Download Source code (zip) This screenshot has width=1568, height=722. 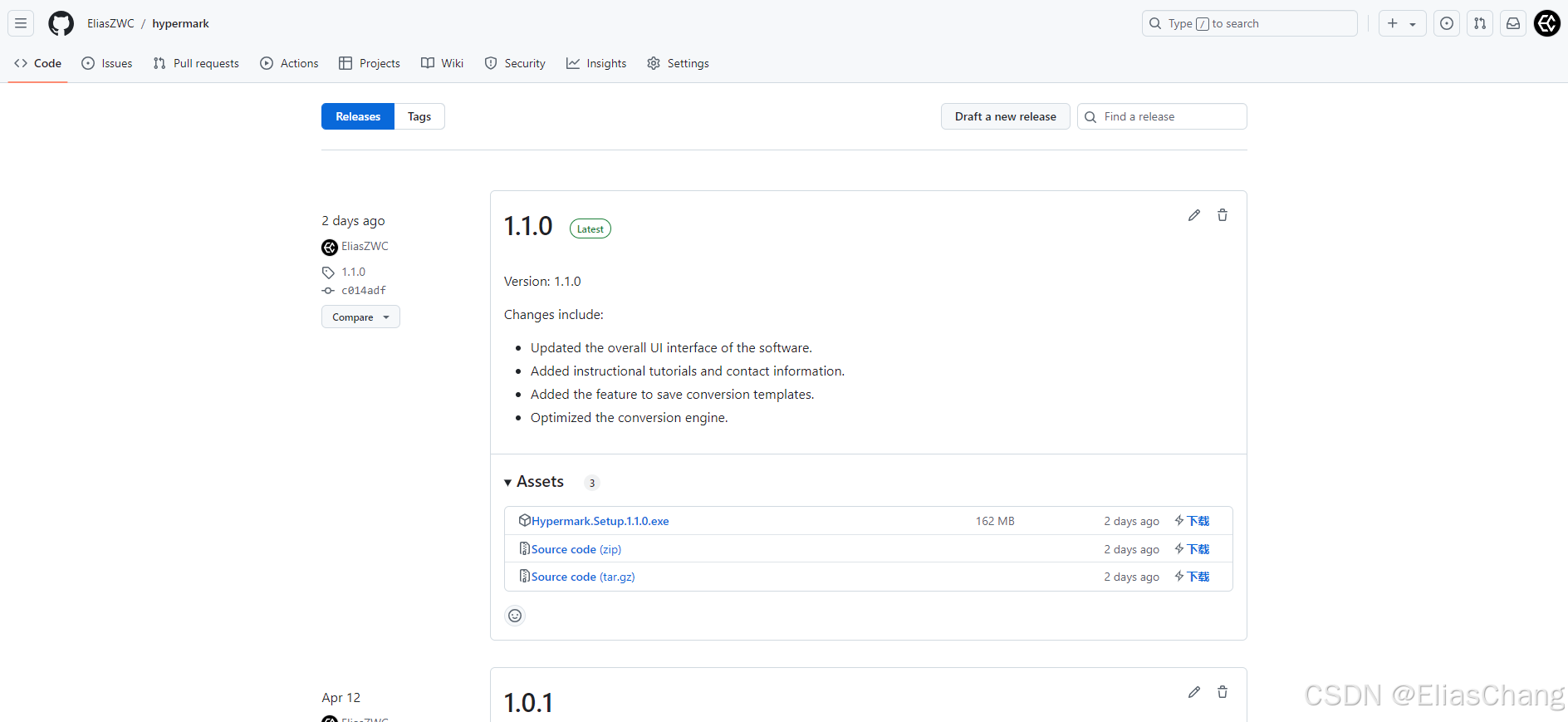click(576, 549)
